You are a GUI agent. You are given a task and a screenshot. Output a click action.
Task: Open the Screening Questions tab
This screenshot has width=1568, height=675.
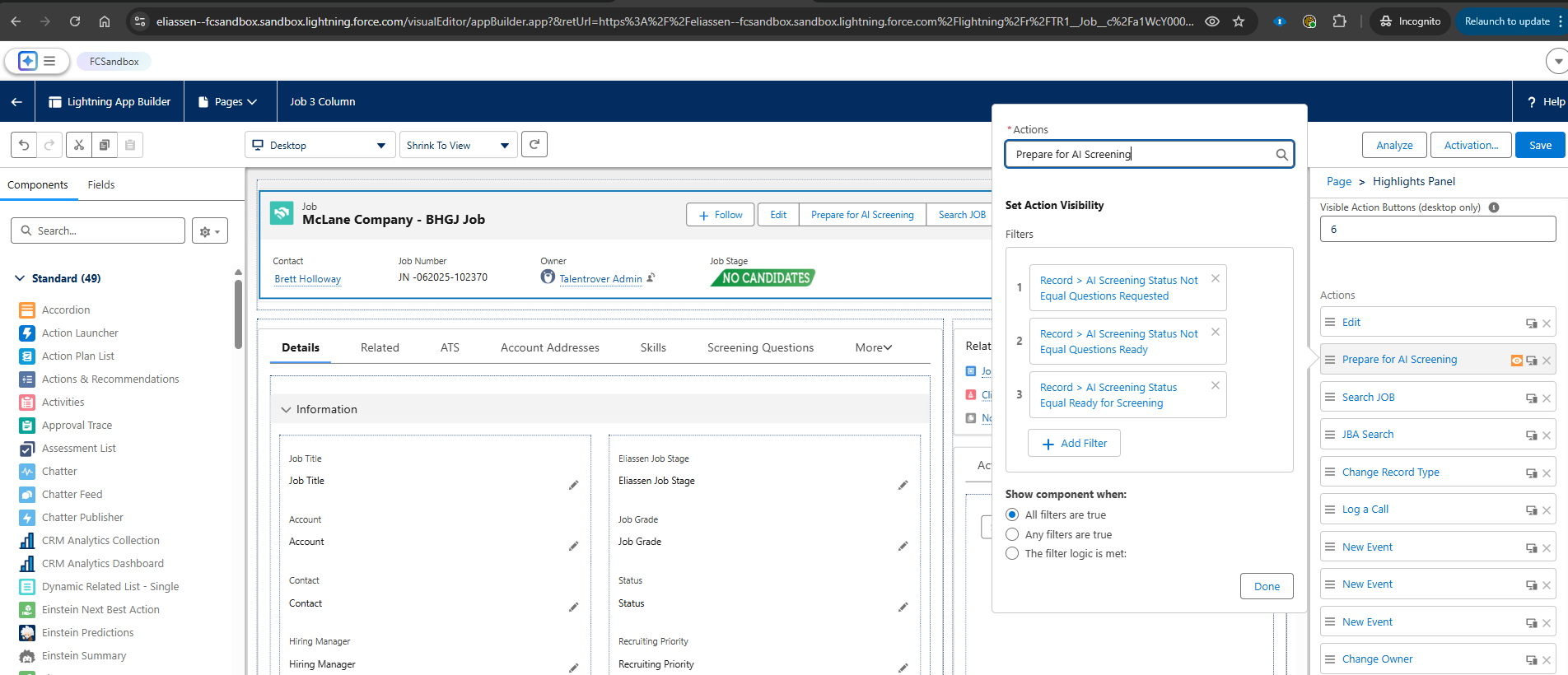pyautogui.click(x=759, y=347)
